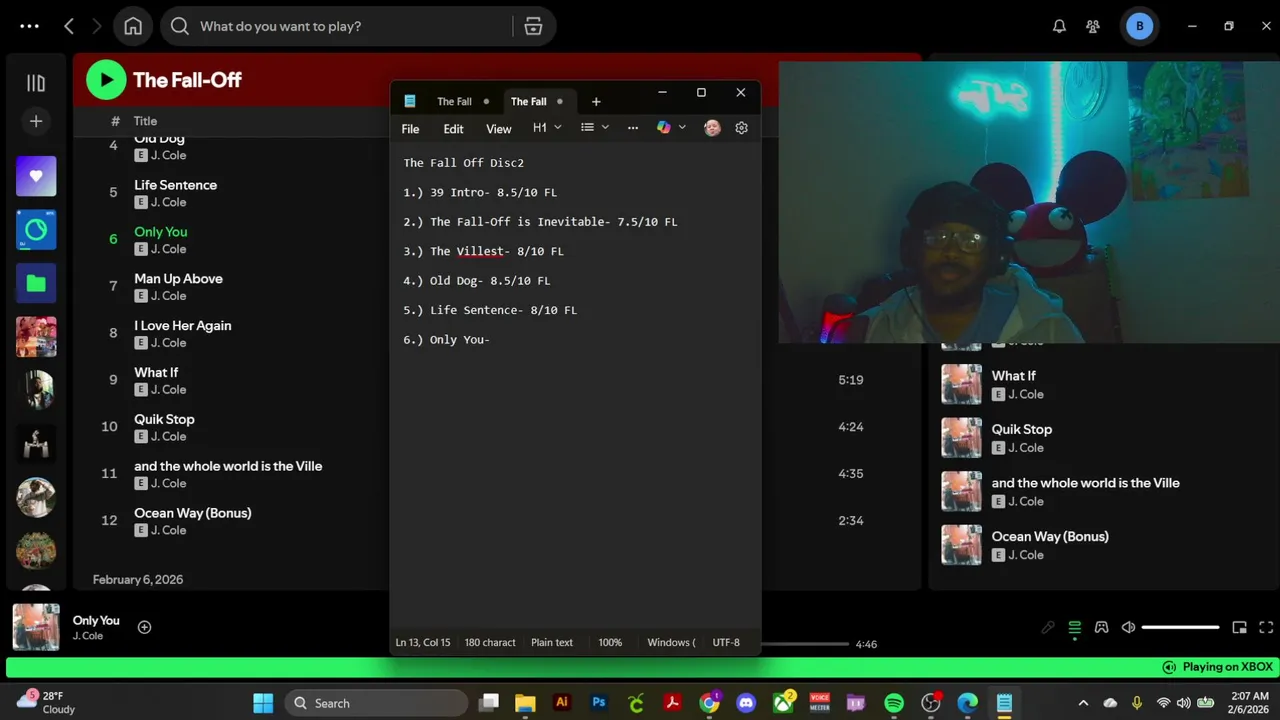The image size is (1280, 720).
Task: Open the Spotify miniplayer
Action: pos(1239,627)
